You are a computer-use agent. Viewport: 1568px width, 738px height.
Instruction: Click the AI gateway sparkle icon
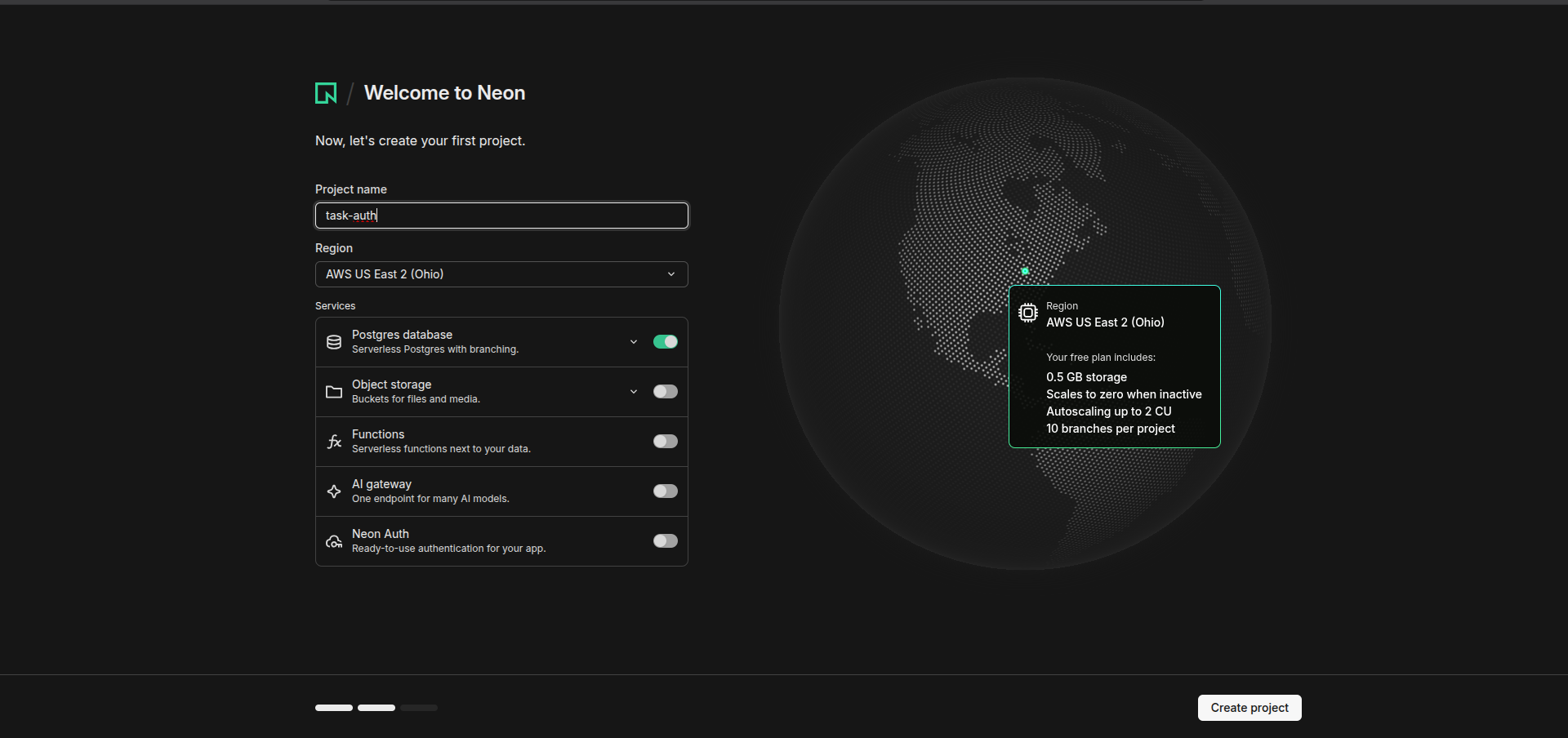(334, 491)
